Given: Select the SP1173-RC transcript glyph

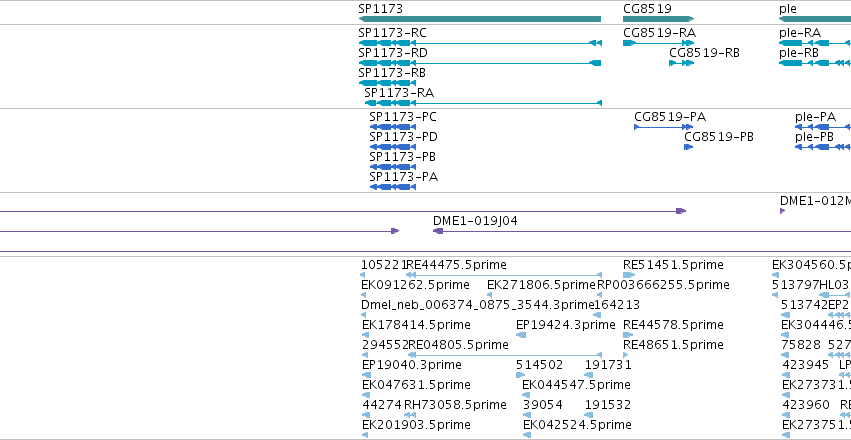Looking at the screenshot, I should 480,43.
